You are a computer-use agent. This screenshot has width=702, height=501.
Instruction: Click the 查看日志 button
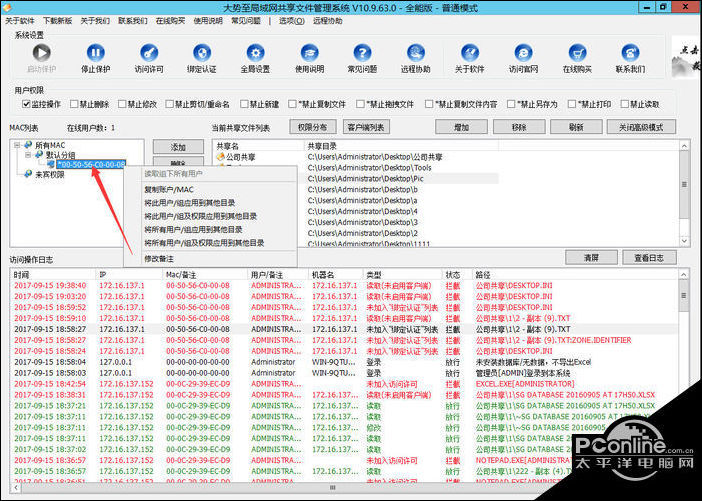pos(649,257)
